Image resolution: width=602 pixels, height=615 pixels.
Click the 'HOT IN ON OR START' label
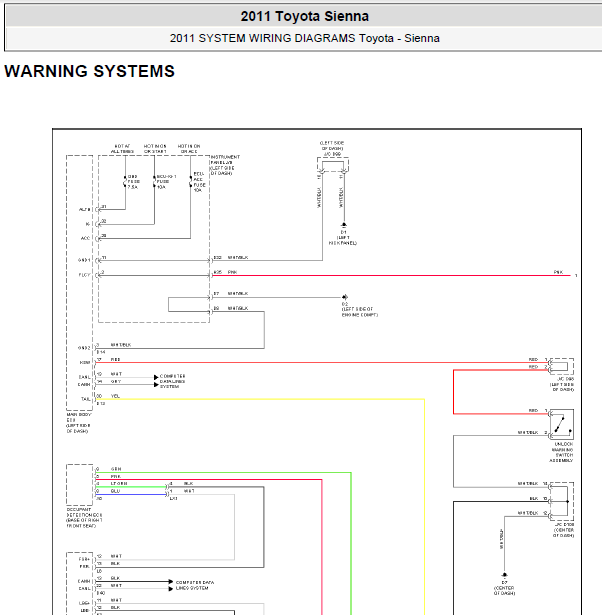[155, 149]
